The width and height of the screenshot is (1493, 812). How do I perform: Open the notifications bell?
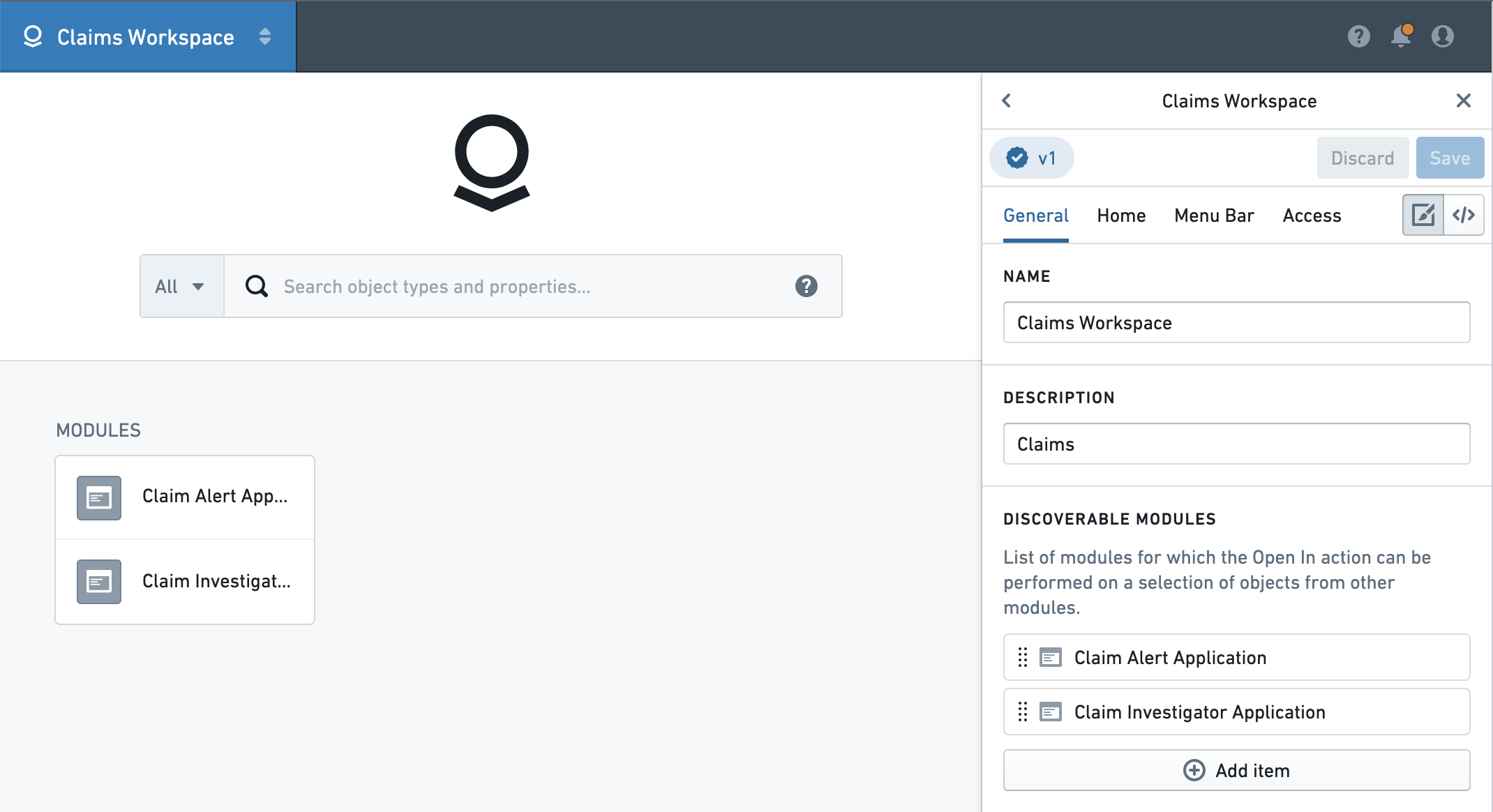pos(1401,36)
